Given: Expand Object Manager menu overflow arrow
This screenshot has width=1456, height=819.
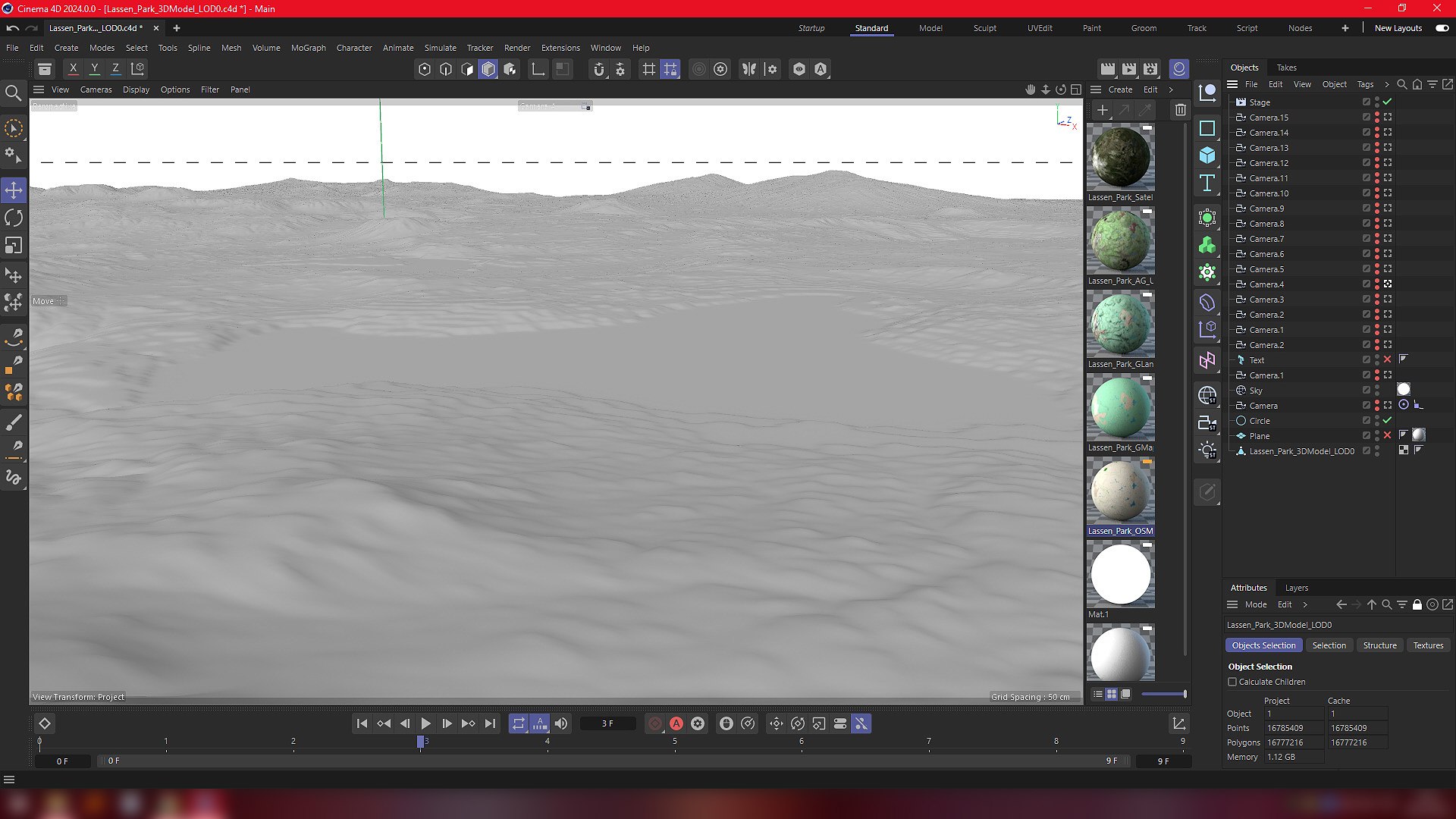Looking at the screenshot, I should pyautogui.click(x=1387, y=84).
